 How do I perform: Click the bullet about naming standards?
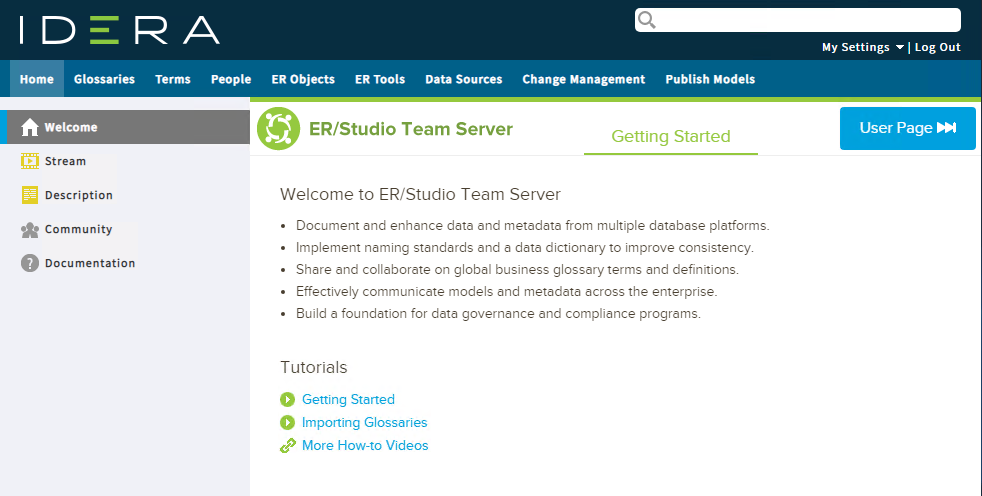coord(525,248)
